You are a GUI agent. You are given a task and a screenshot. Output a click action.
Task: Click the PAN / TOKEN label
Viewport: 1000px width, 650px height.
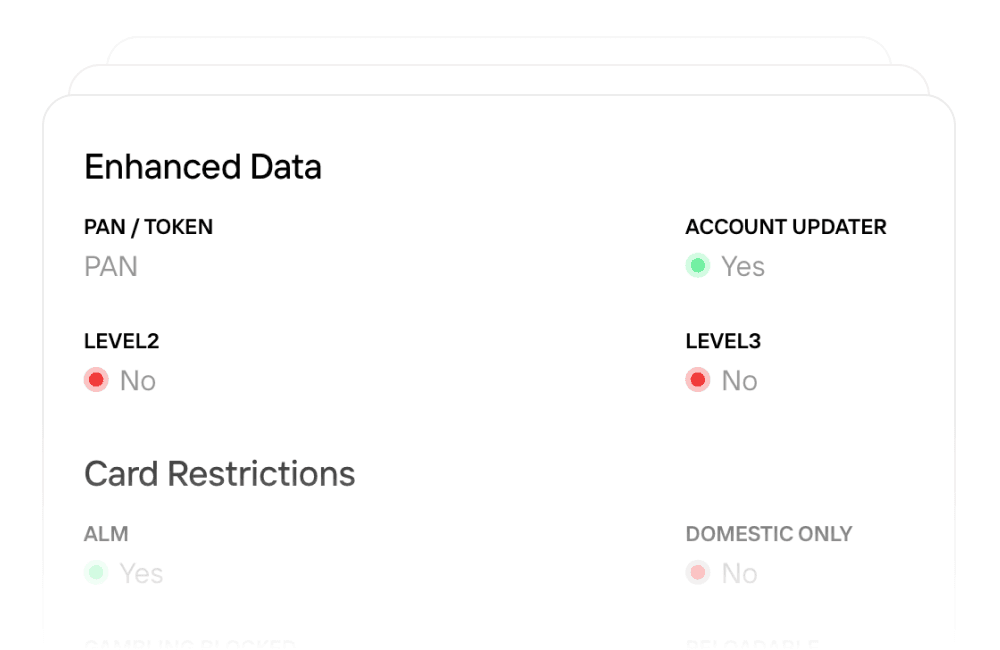148,227
